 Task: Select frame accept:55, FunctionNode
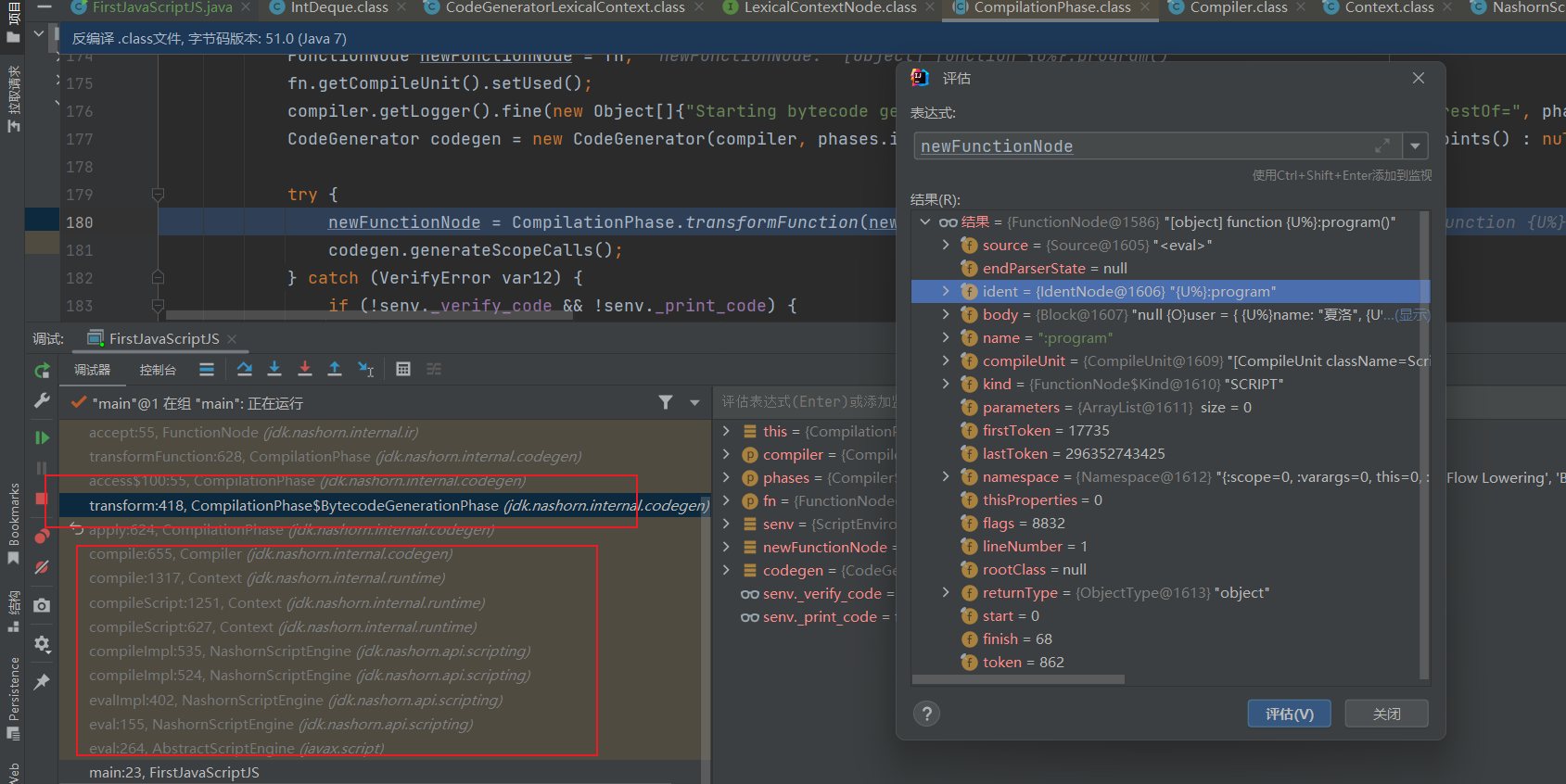[380, 432]
